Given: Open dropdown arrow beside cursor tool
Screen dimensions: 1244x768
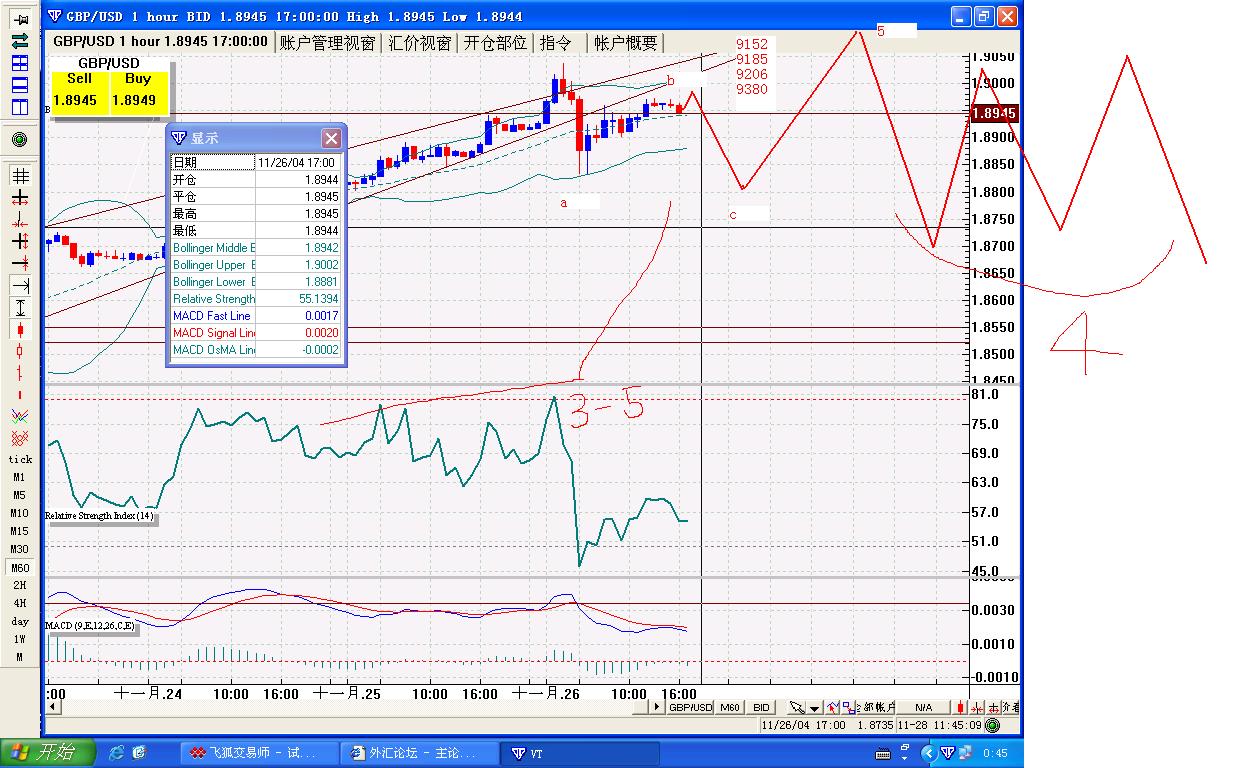Looking at the screenshot, I should [x=815, y=708].
